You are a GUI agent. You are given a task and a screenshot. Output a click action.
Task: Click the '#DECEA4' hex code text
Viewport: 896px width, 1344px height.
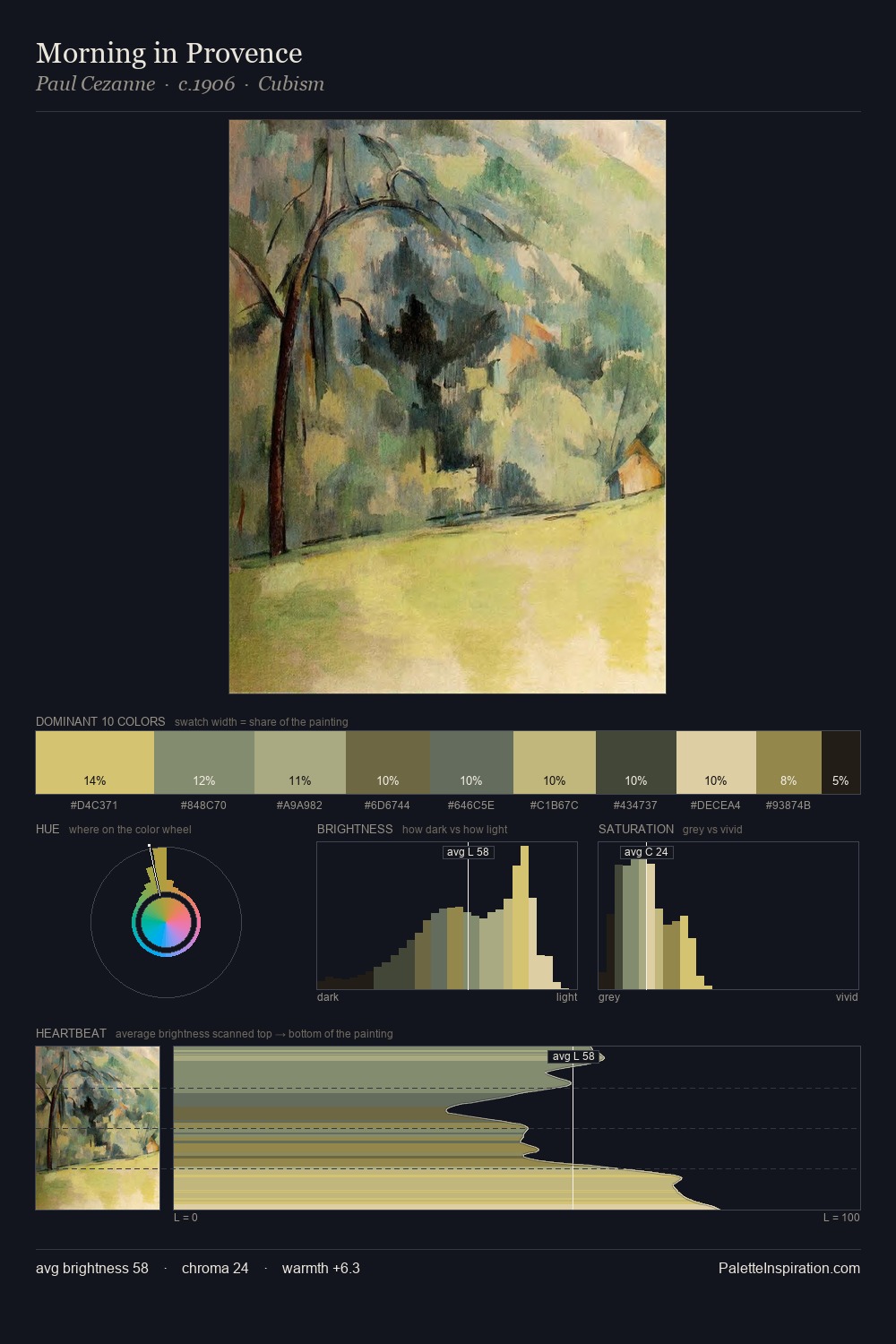point(715,806)
